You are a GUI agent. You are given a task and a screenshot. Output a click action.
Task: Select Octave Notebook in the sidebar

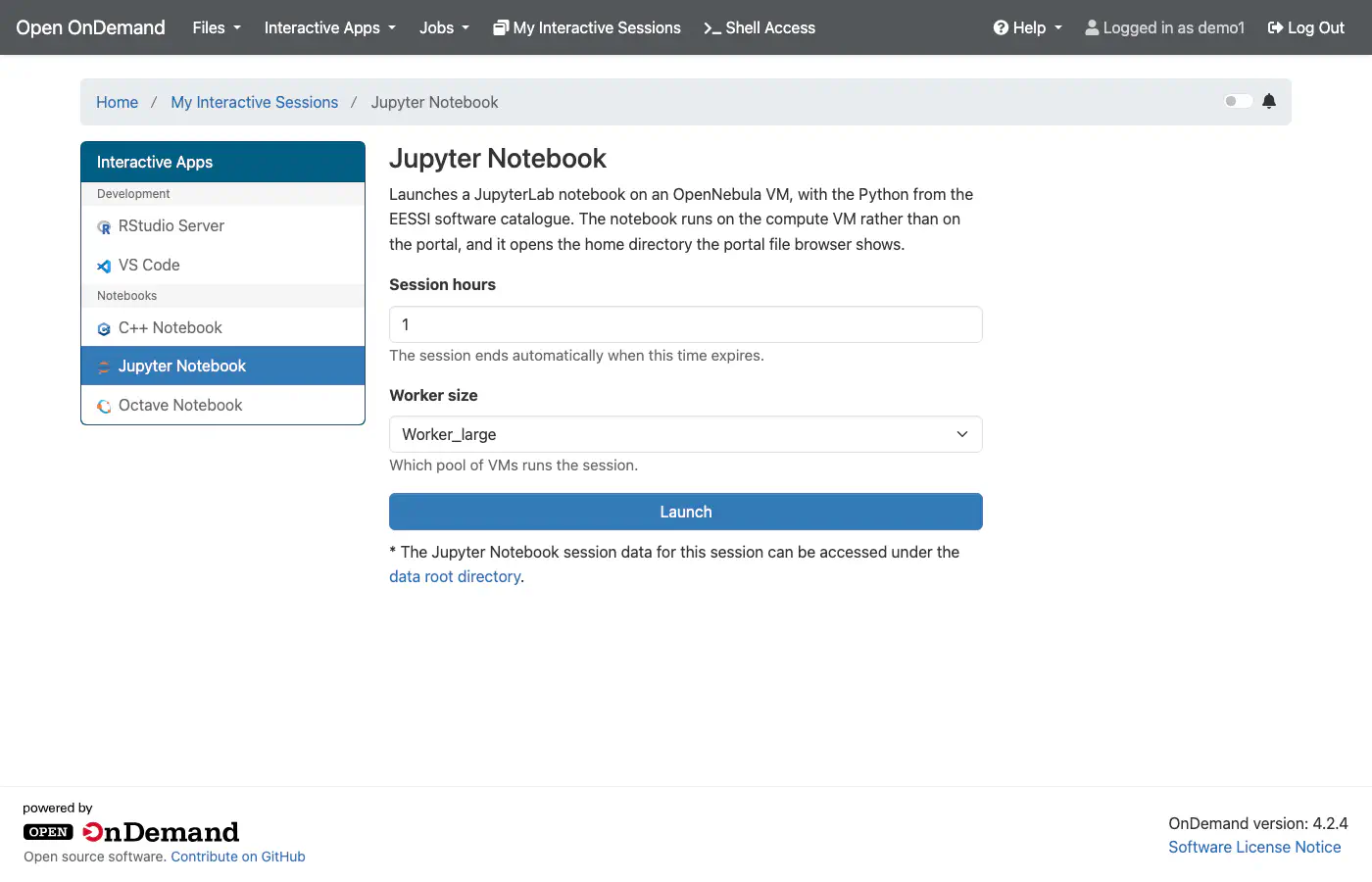[x=222, y=405]
